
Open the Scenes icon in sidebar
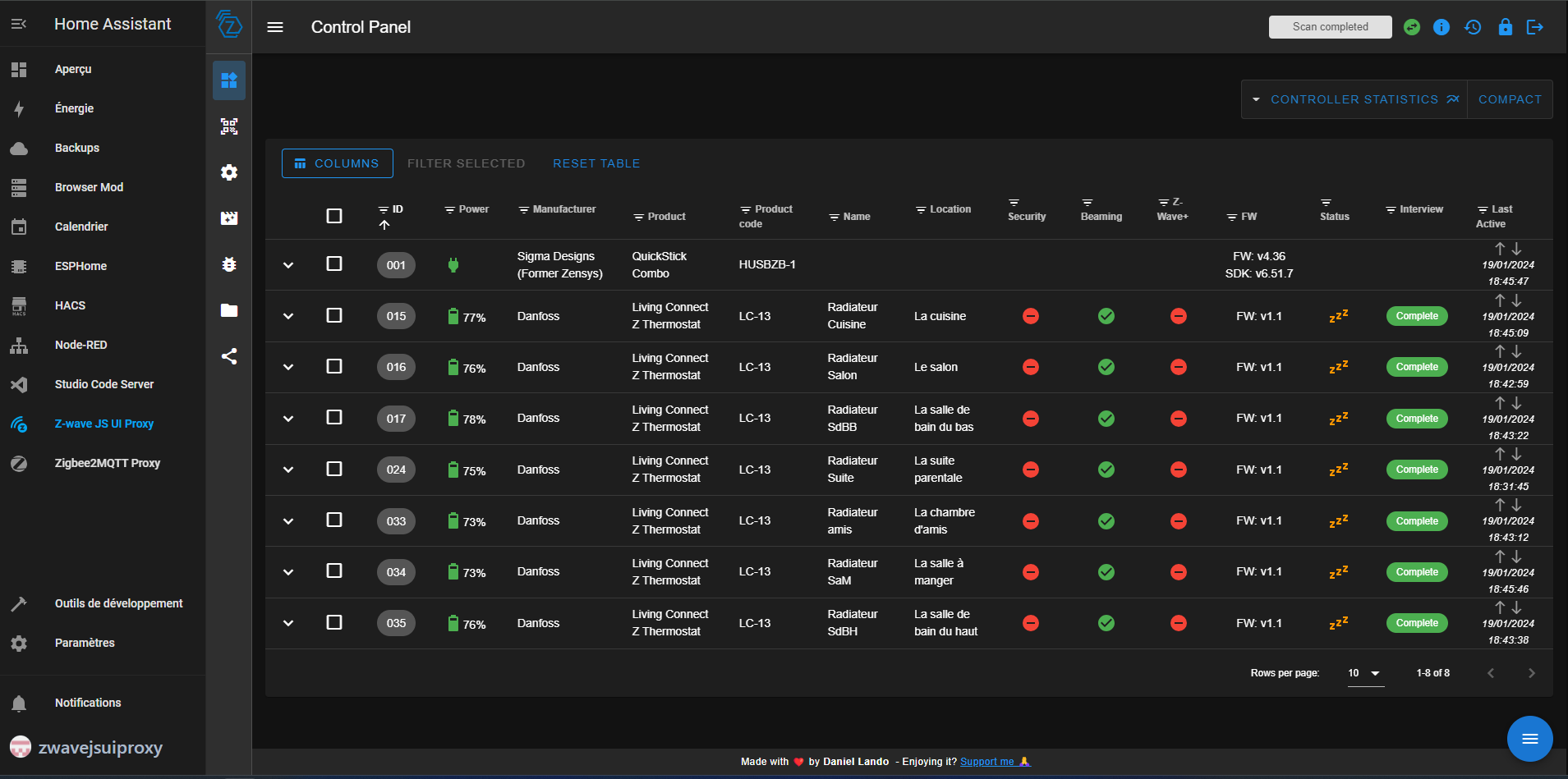click(229, 218)
